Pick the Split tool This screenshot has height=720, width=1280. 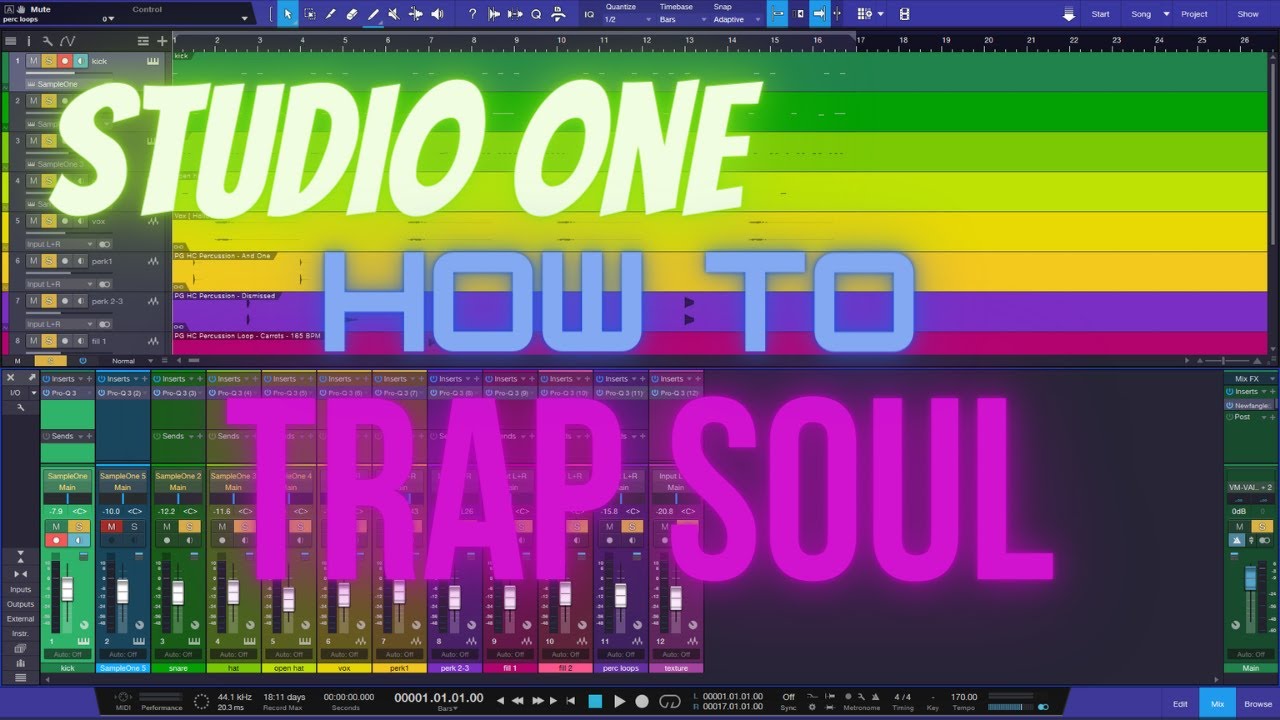point(331,14)
